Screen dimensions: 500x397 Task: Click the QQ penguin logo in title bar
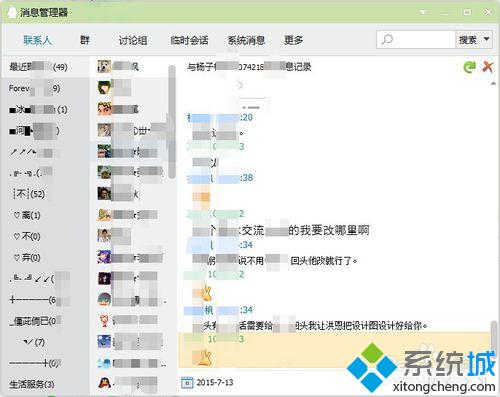tap(12, 13)
